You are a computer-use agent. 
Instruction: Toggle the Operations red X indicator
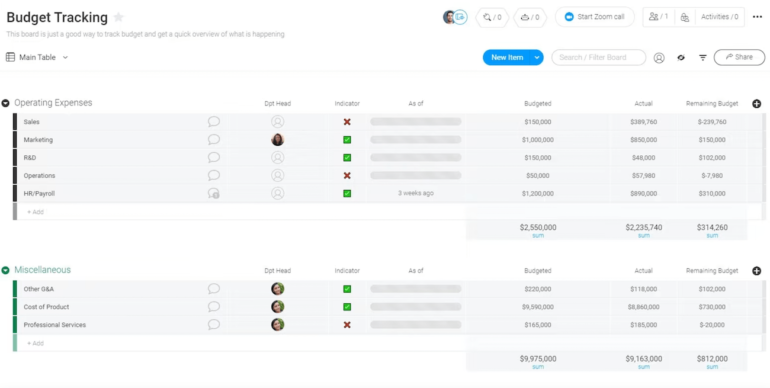347,176
